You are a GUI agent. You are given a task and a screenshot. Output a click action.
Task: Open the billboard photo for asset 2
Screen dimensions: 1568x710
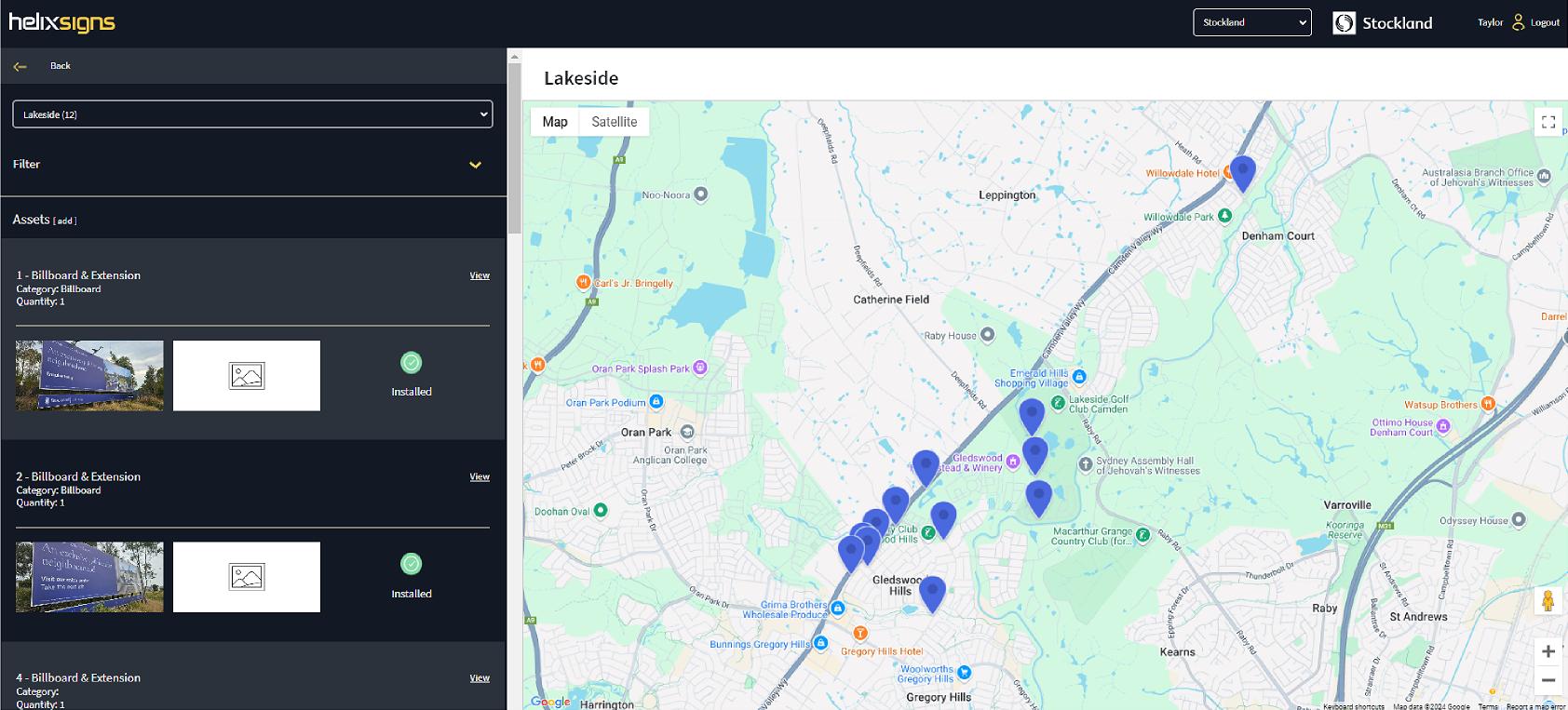pyautogui.click(x=89, y=577)
